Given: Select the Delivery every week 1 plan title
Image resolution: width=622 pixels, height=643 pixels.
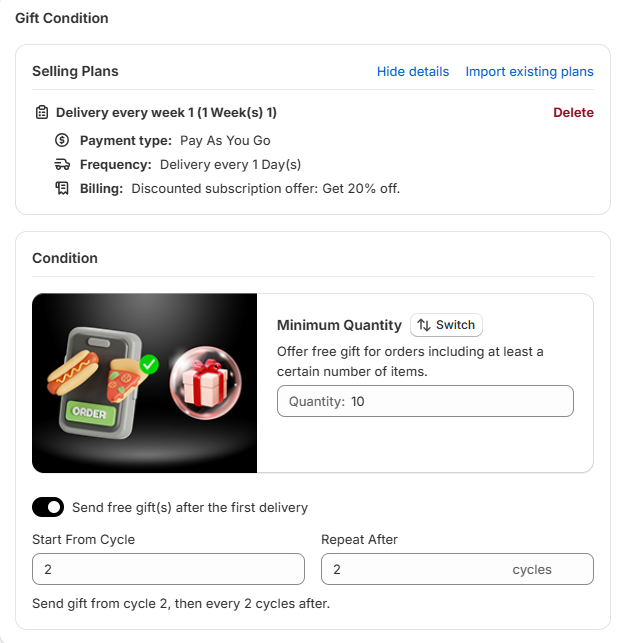Looking at the screenshot, I should 166,112.
